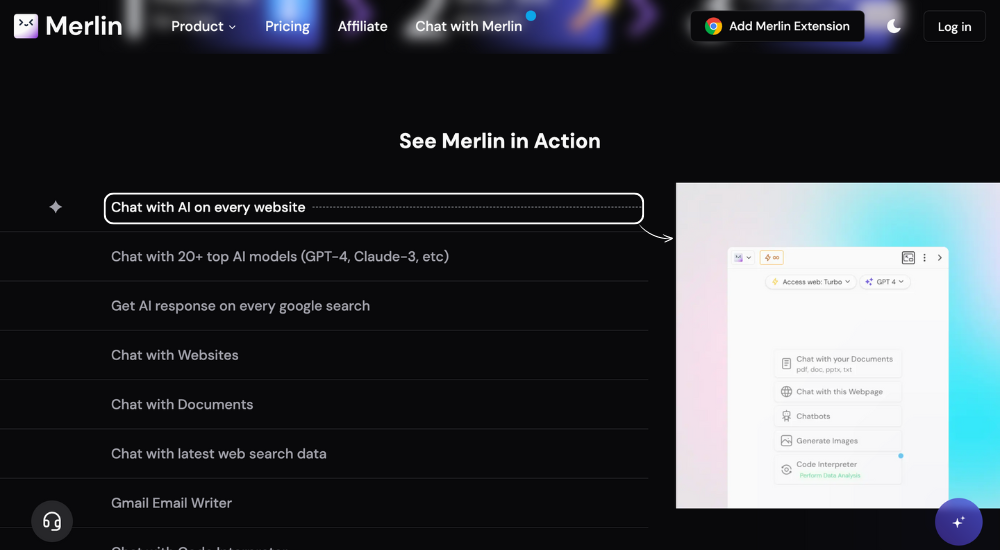Image resolution: width=1000 pixels, height=550 pixels.
Task: Go to the Pricing page
Action: point(287,26)
